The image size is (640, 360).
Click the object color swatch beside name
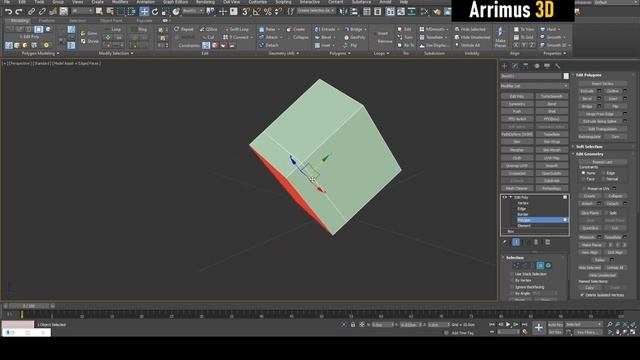pyautogui.click(x=566, y=76)
